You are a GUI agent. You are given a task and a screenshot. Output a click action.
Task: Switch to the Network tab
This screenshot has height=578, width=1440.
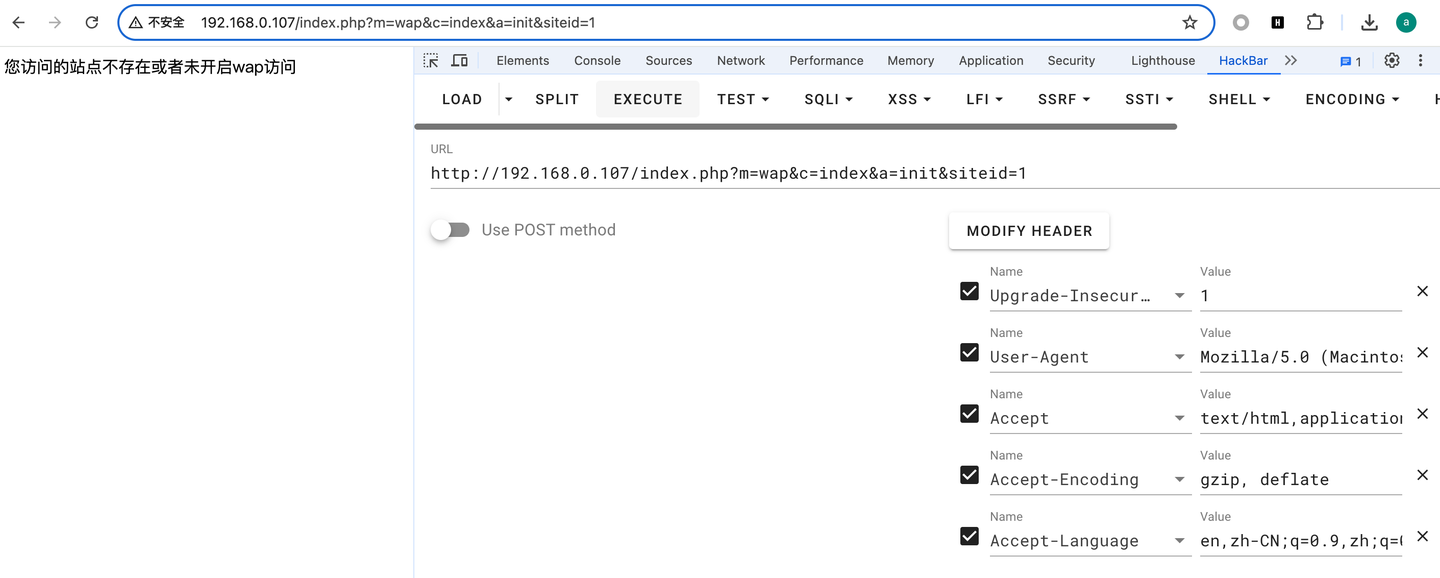pyautogui.click(x=740, y=60)
